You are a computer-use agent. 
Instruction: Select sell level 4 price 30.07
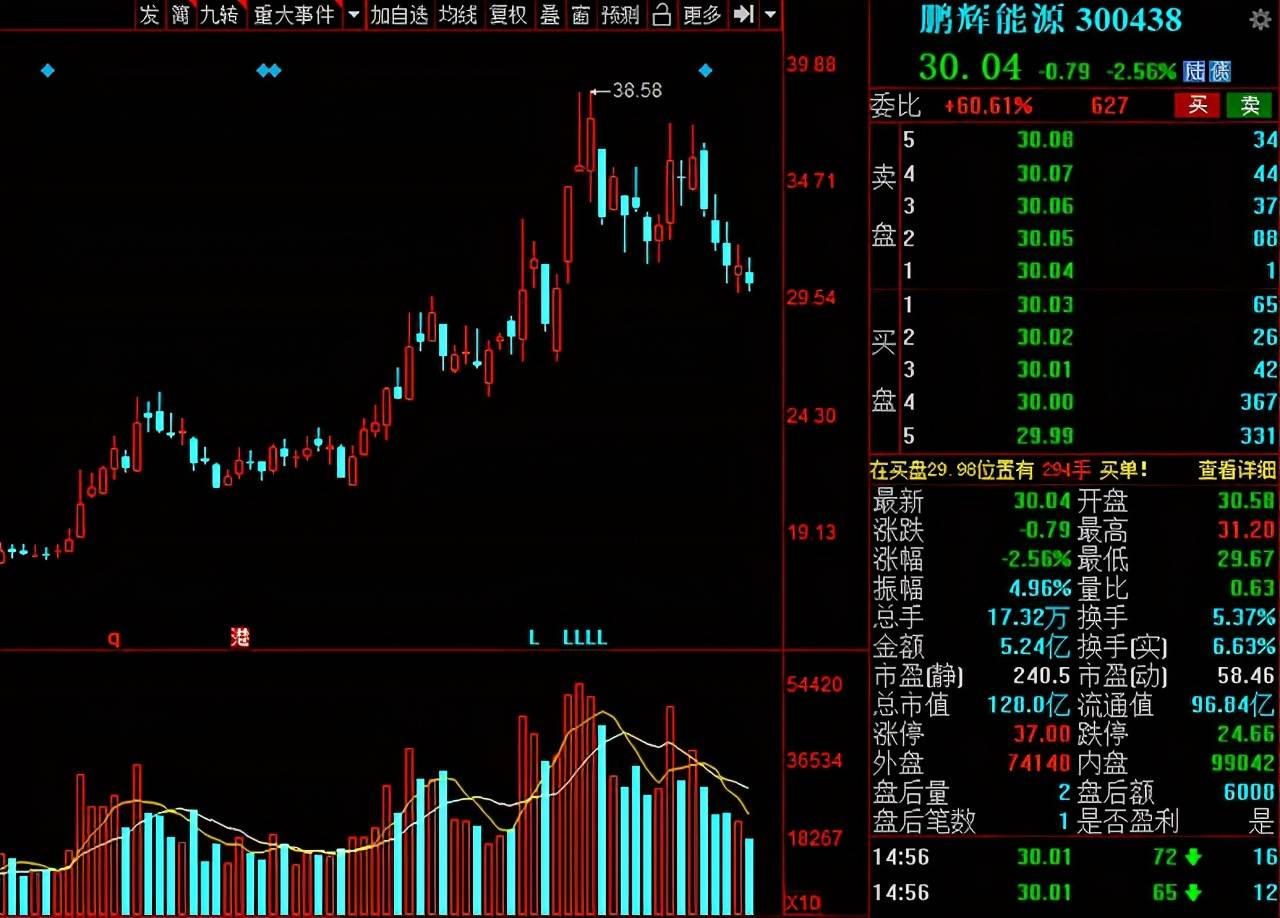point(1045,173)
